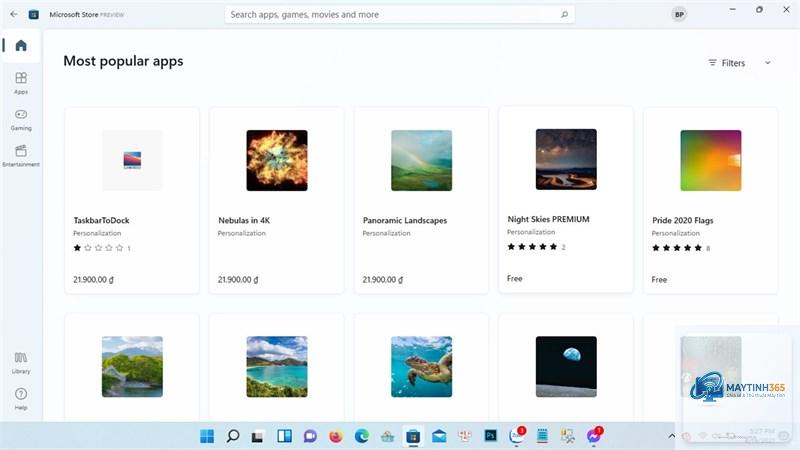Open the Entertainment section in sidebar
The image size is (800, 450).
click(21, 156)
